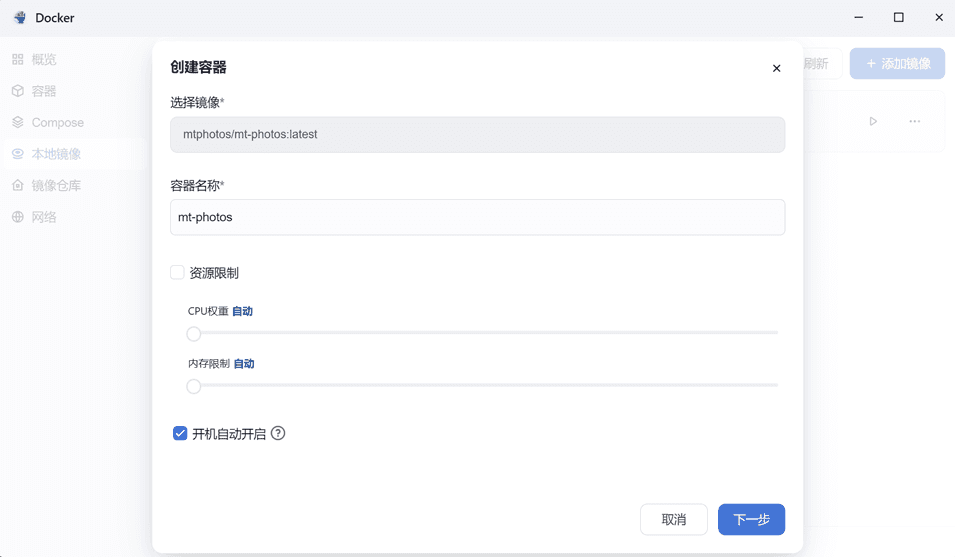Click the Compose layers icon
955x557 pixels.
pos(18,122)
